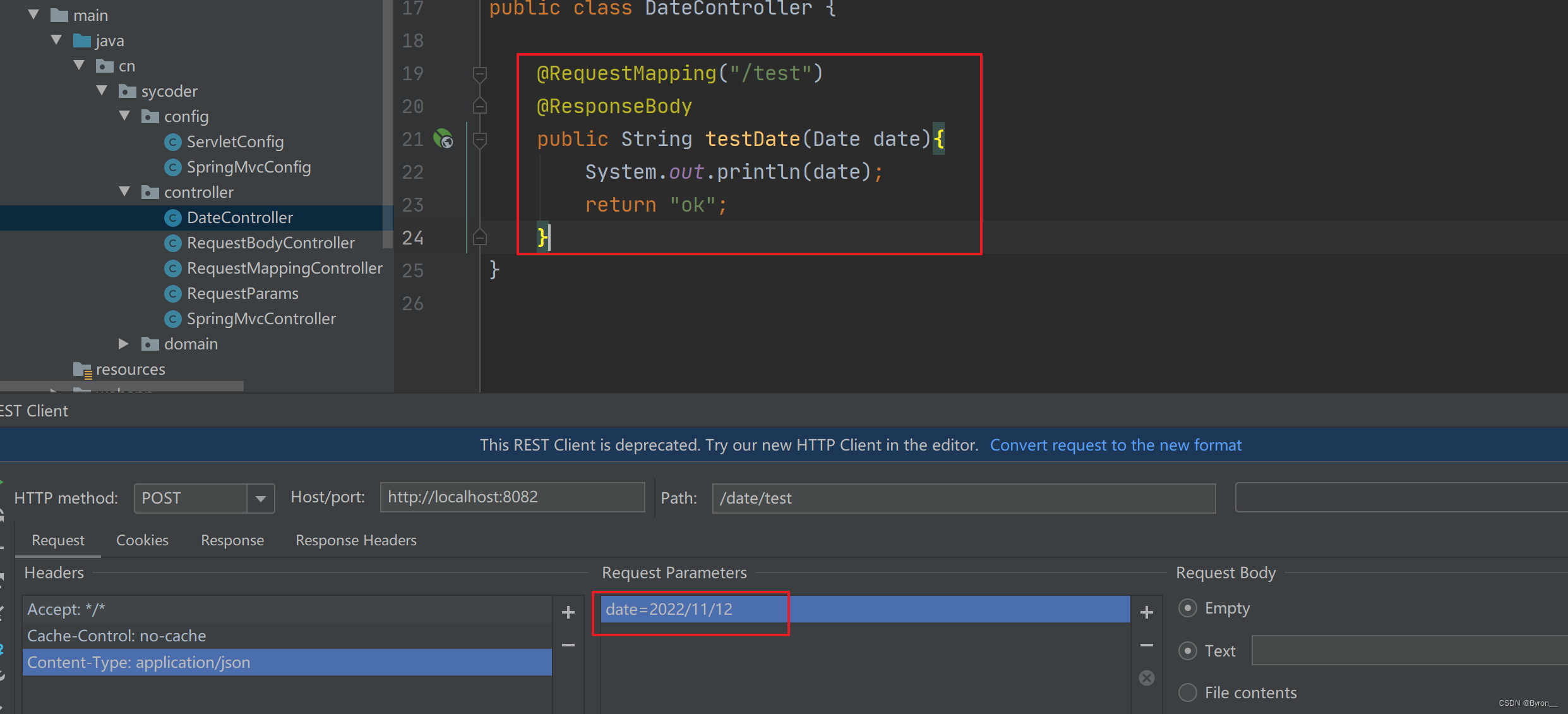This screenshot has width=1568, height=714.
Task: Click the controller package icon
Action: point(150,192)
